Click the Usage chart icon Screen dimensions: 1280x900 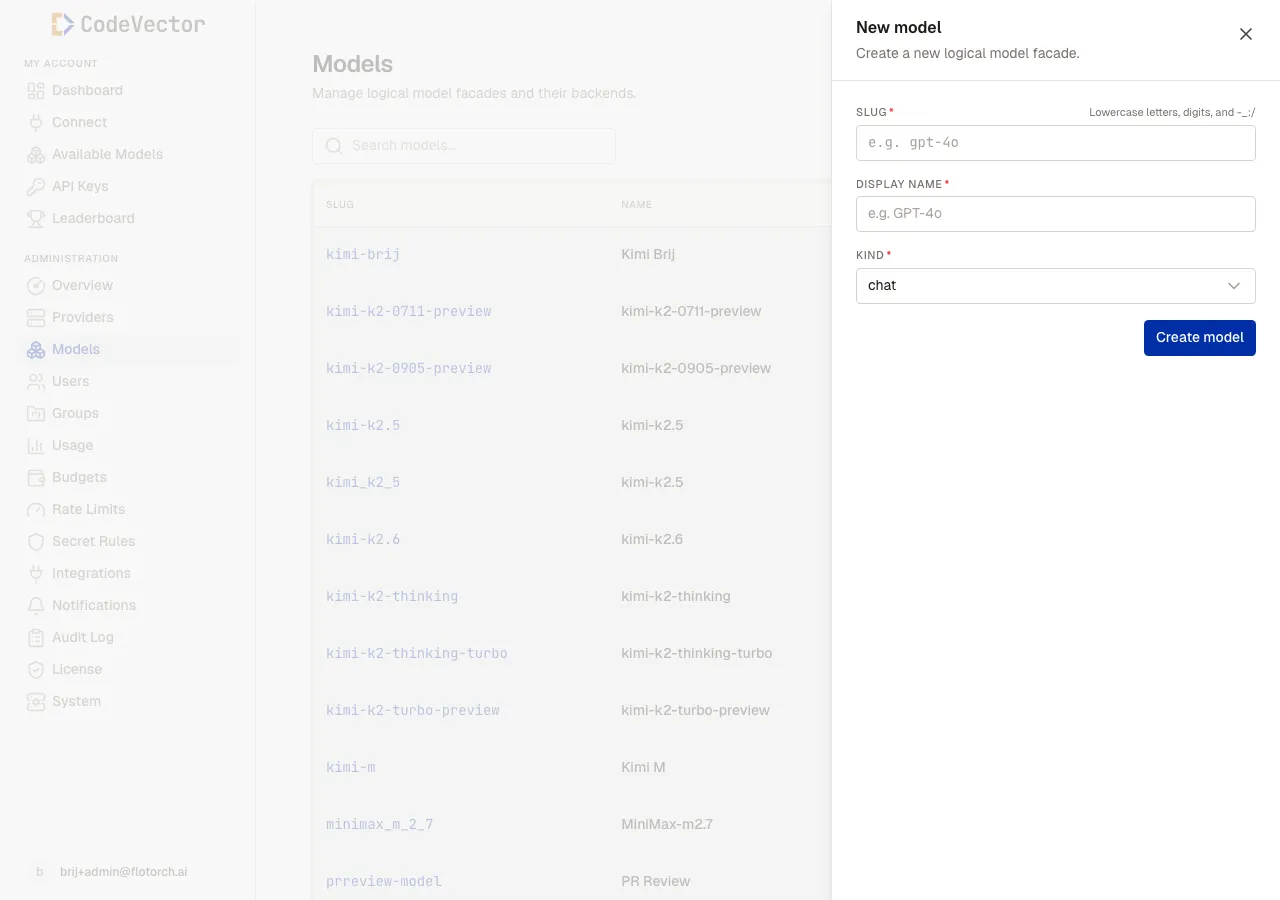[36, 445]
